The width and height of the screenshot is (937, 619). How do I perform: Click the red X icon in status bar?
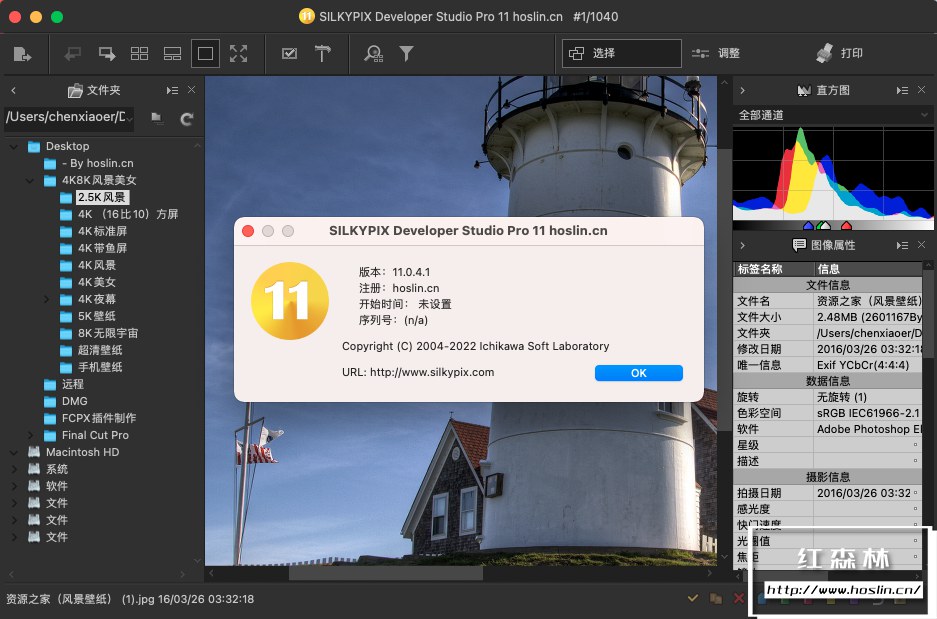tap(739, 598)
